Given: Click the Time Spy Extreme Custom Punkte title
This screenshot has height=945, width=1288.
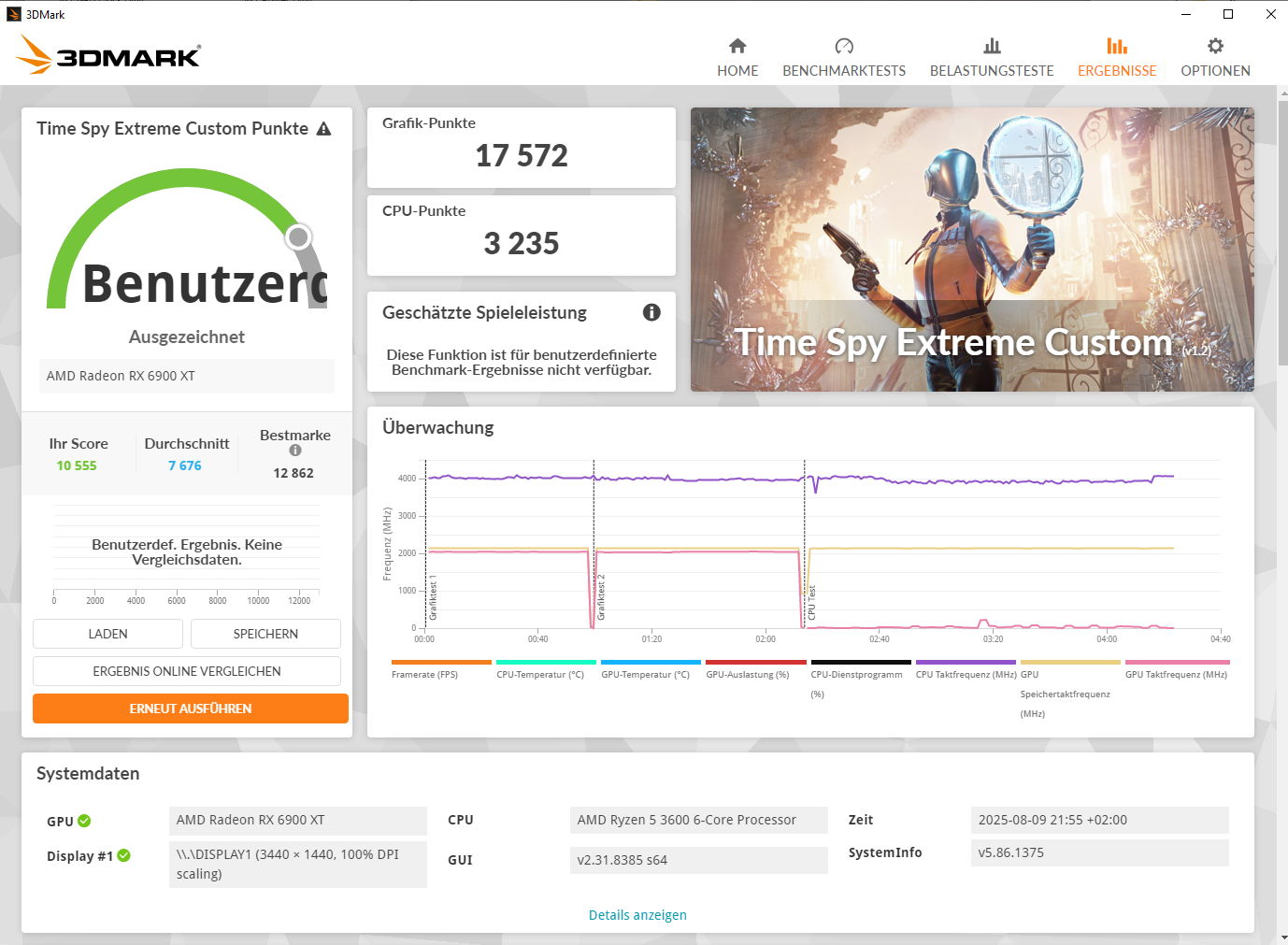Looking at the screenshot, I should (x=173, y=129).
